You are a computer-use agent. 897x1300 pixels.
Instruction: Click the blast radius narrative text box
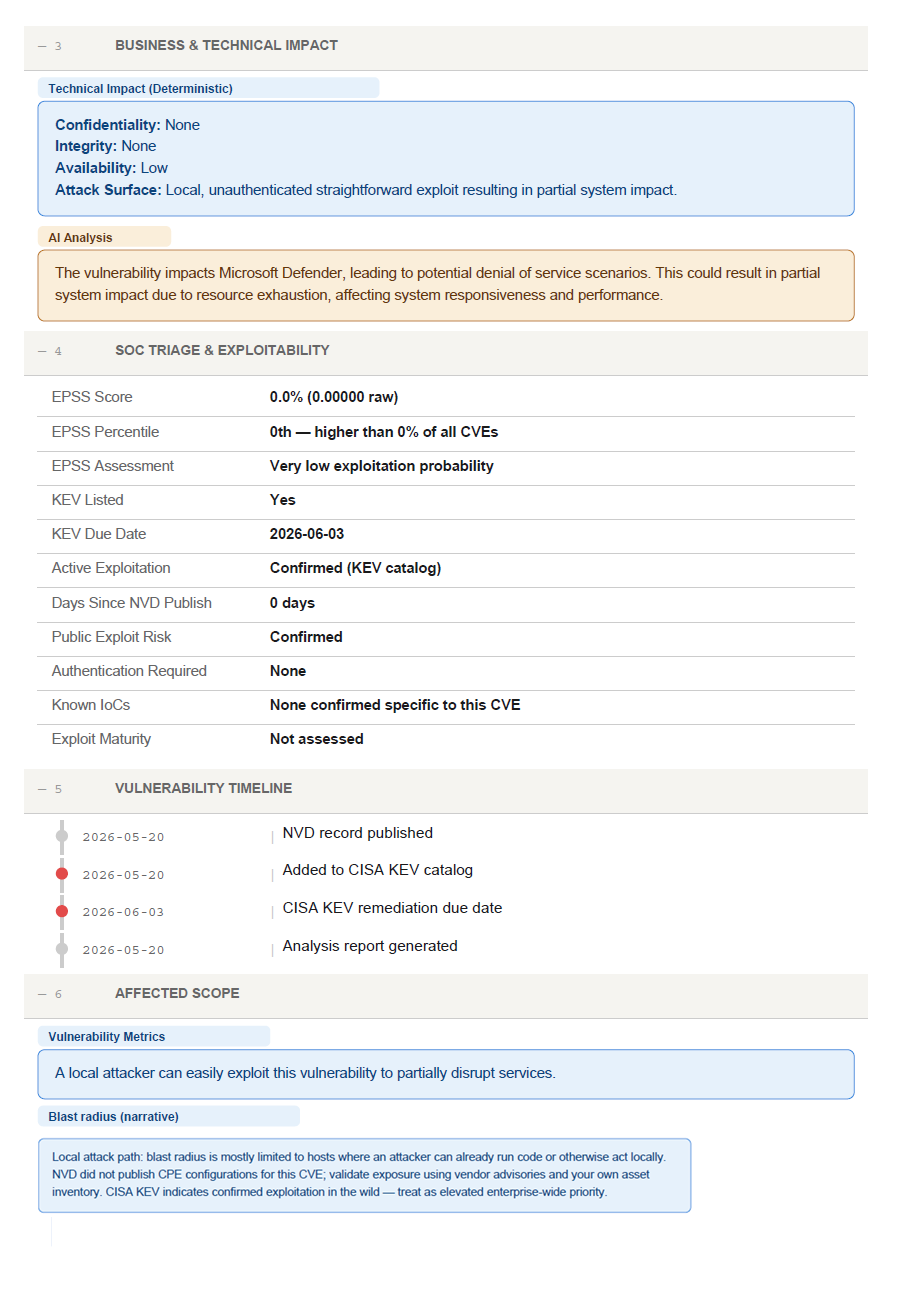click(x=364, y=1175)
